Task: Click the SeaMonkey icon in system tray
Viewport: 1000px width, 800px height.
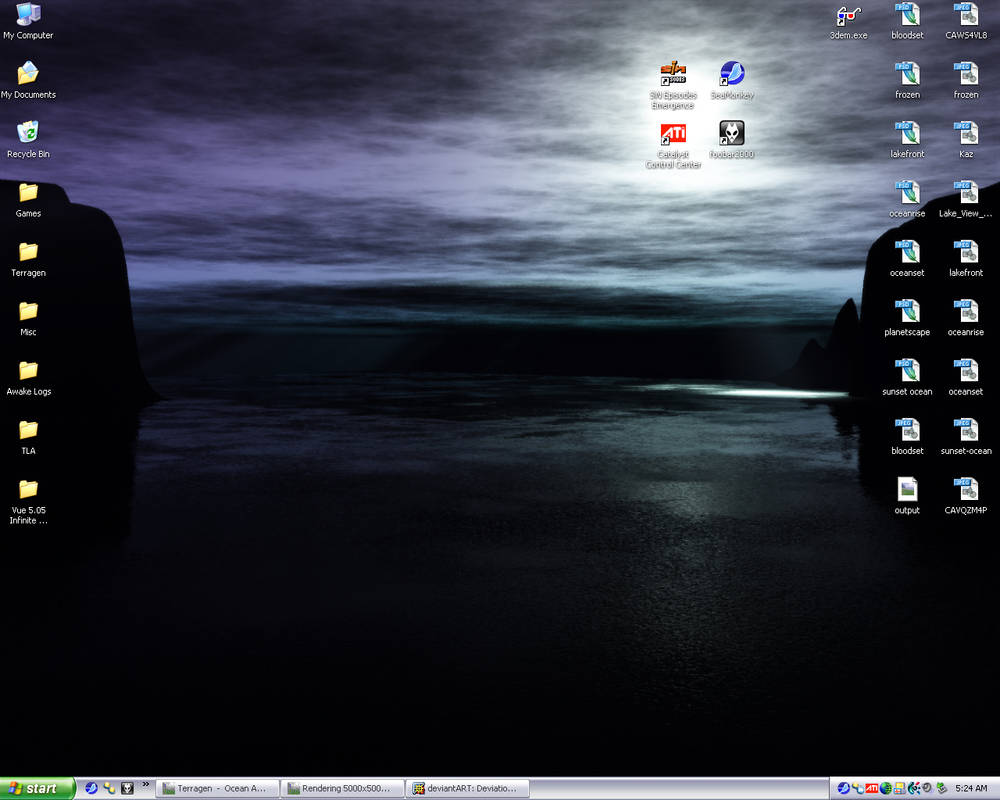Action: (x=844, y=789)
